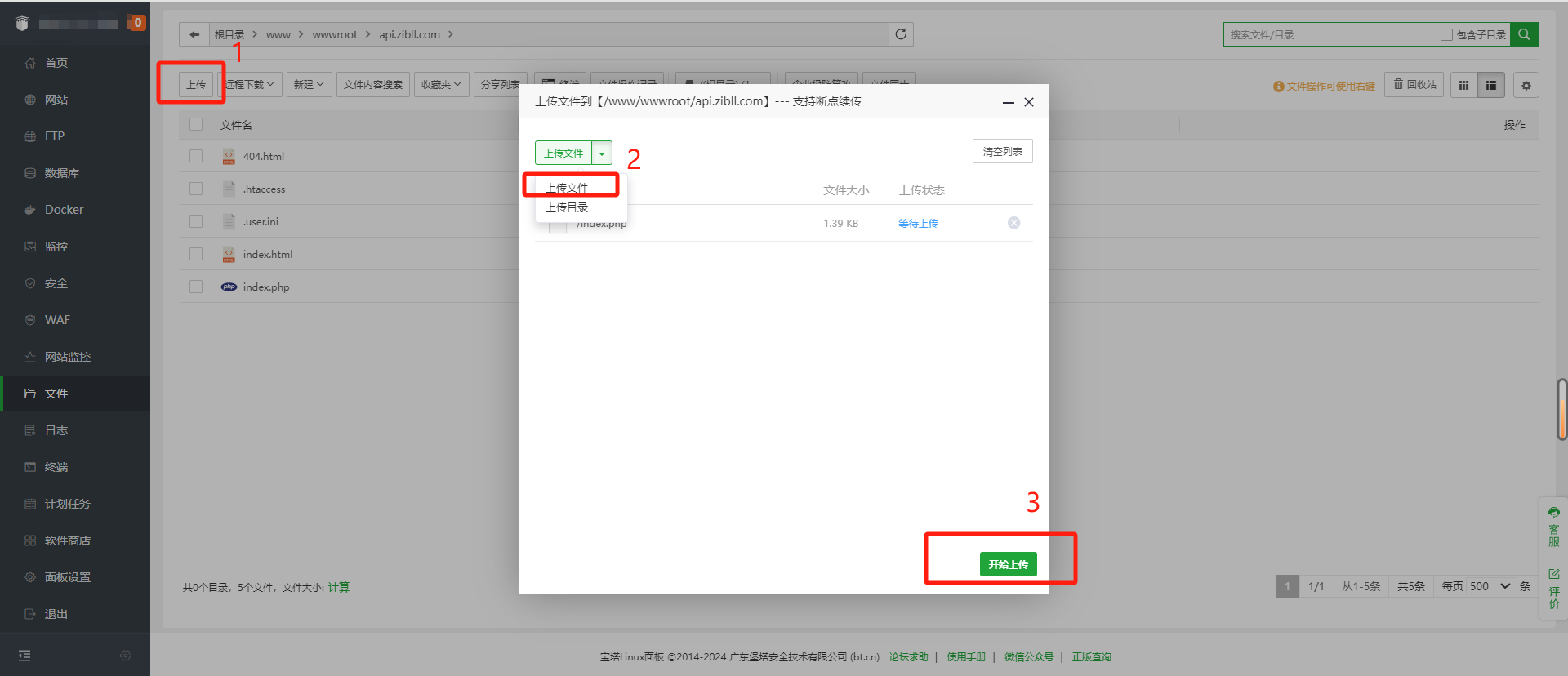Click the 文件内容搜索 button
The image size is (1568, 676).
373,85
